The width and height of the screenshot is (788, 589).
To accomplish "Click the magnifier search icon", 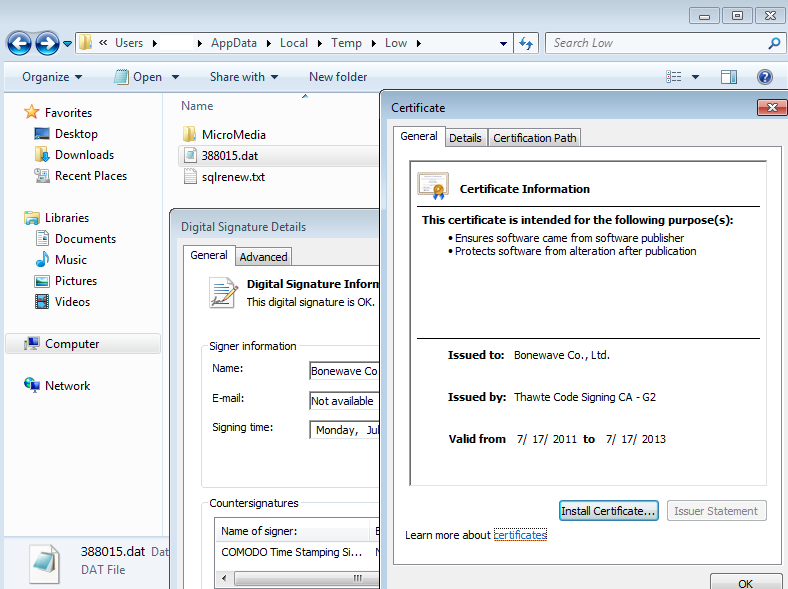I will pos(774,44).
